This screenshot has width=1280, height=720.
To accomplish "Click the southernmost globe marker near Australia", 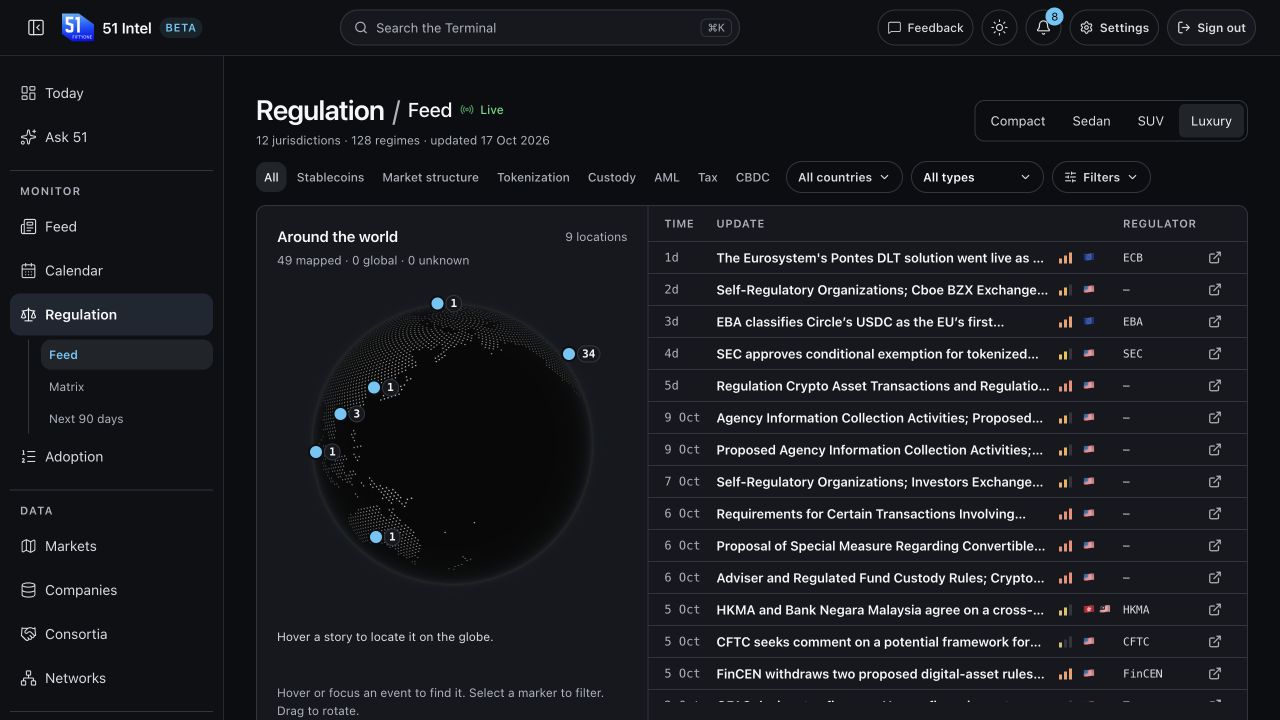I will pos(376,537).
